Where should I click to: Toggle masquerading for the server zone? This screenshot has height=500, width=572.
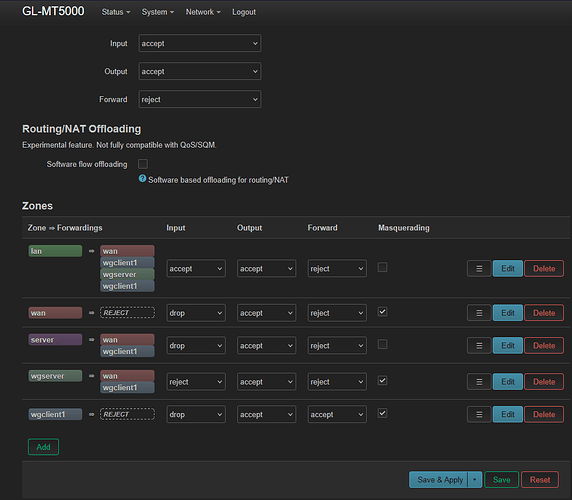click(x=382, y=344)
